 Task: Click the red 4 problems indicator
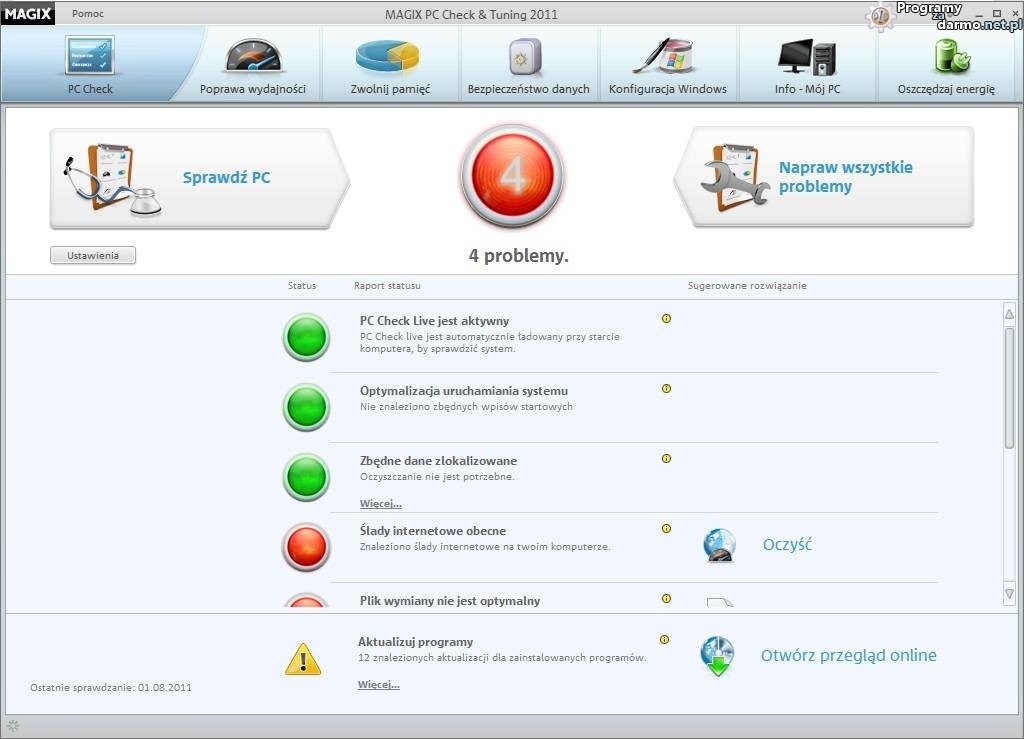pos(512,177)
